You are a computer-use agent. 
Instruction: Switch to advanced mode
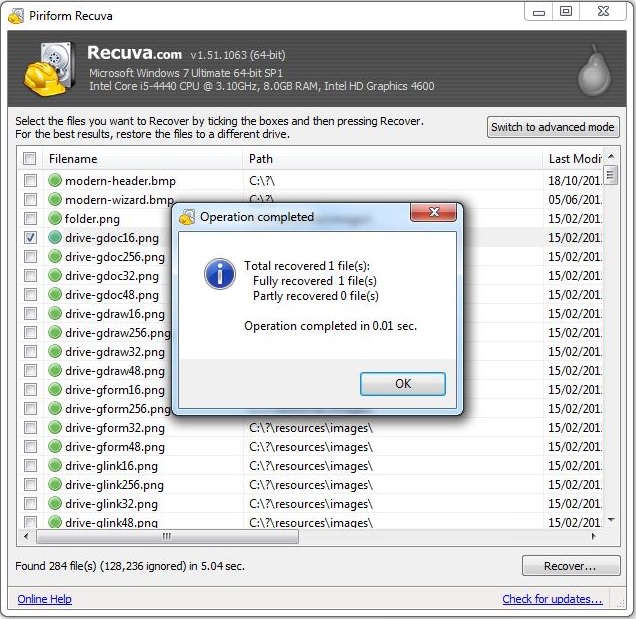tap(553, 127)
